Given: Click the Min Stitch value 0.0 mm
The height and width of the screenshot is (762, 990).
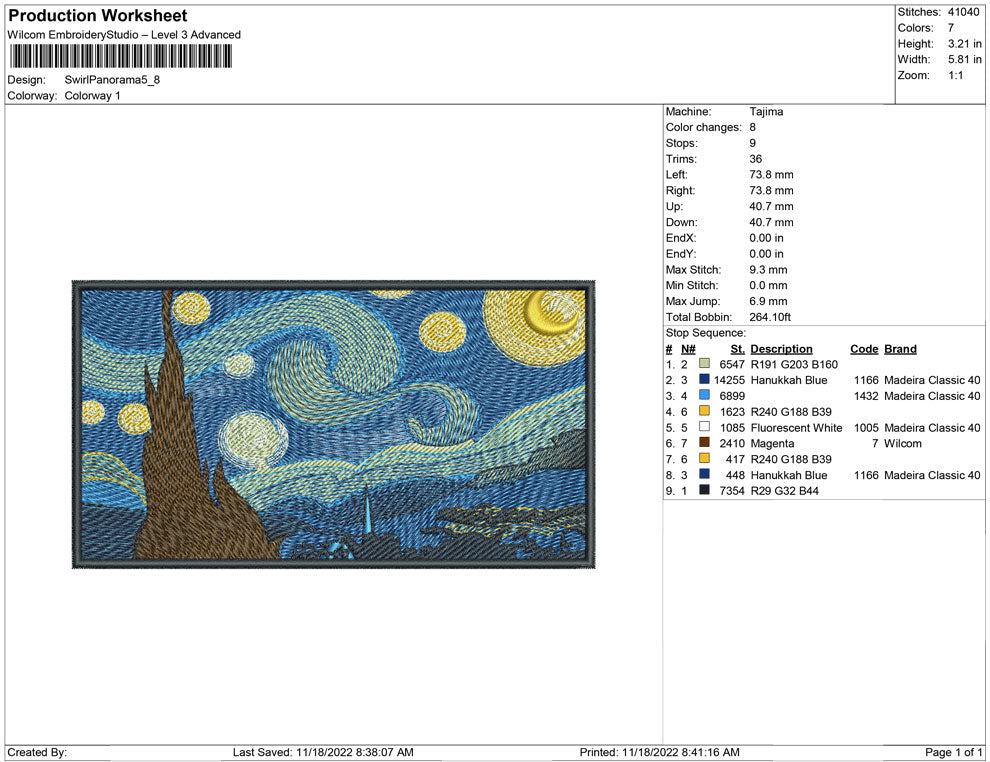Looking at the screenshot, I should (x=768, y=285).
